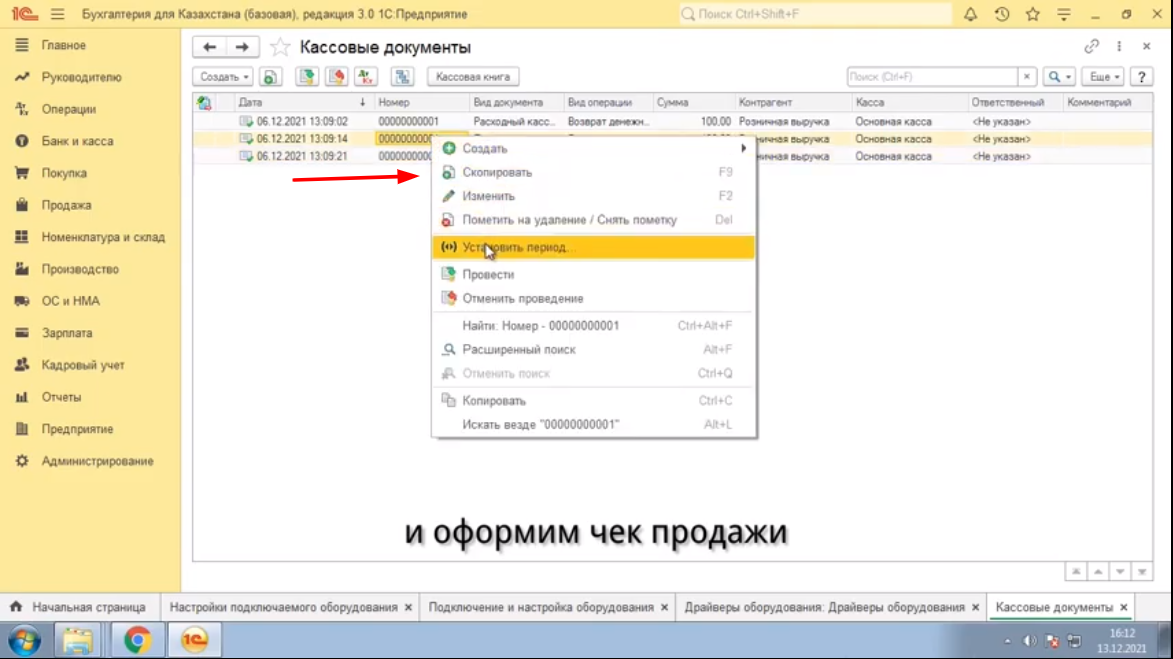Switch to Начальная страница tab
The image size is (1173, 659).
79,607
